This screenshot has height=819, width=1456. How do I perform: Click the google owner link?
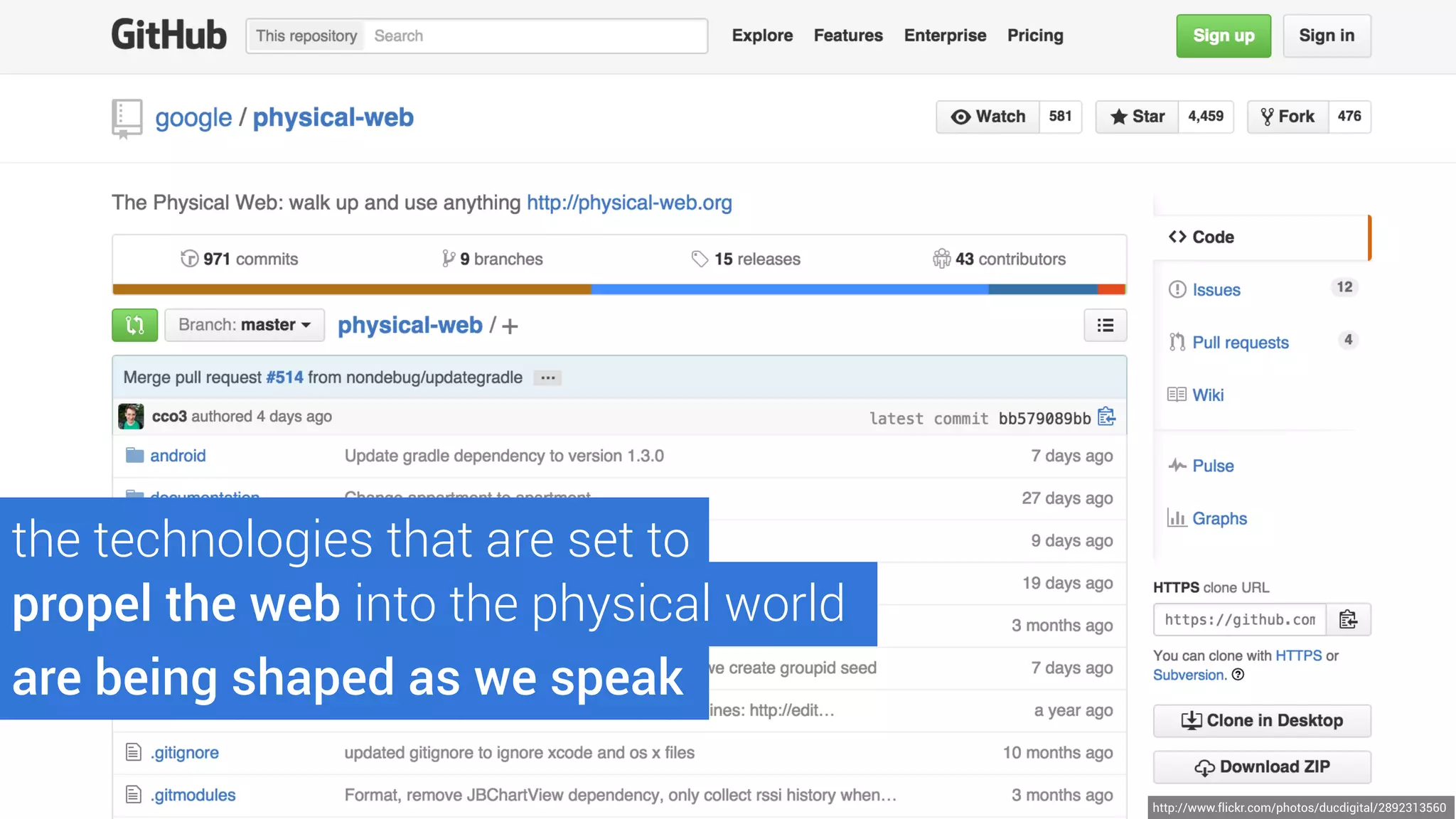(193, 117)
